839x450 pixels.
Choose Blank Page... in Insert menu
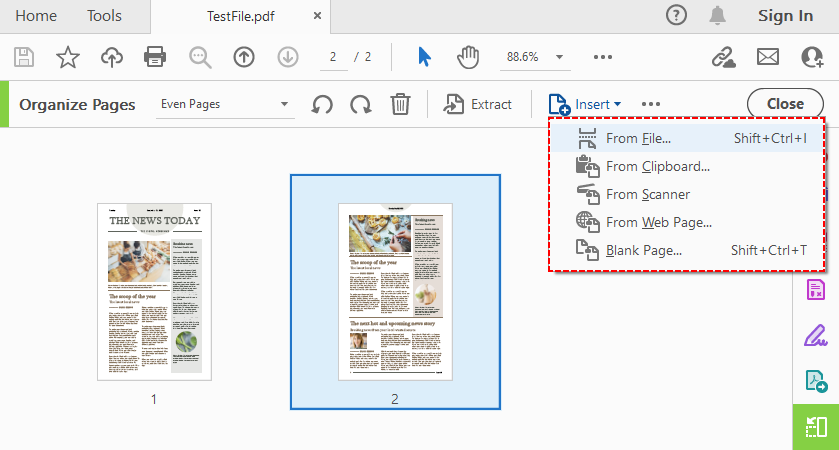point(688,250)
